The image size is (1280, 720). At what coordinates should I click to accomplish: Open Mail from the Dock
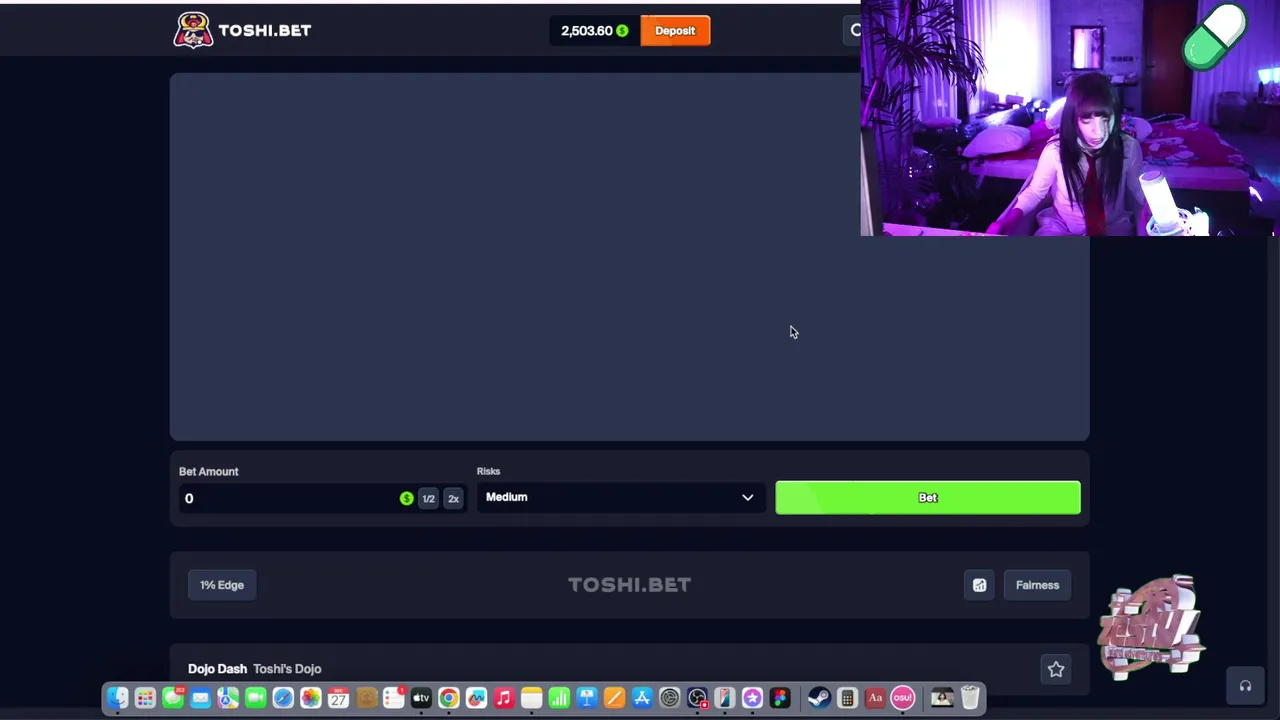pyautogui.click(x=200, y=697)
